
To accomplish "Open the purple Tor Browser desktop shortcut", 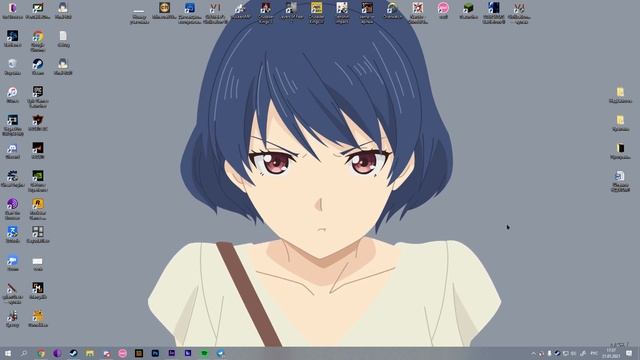I will (12, 209).
